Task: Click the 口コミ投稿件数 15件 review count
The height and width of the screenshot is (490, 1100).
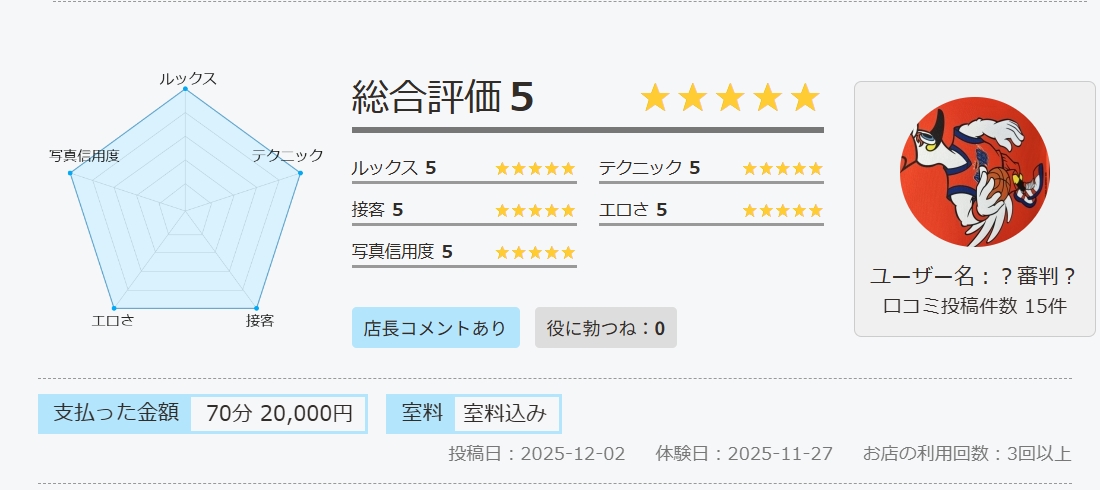Action: (974, 306)
